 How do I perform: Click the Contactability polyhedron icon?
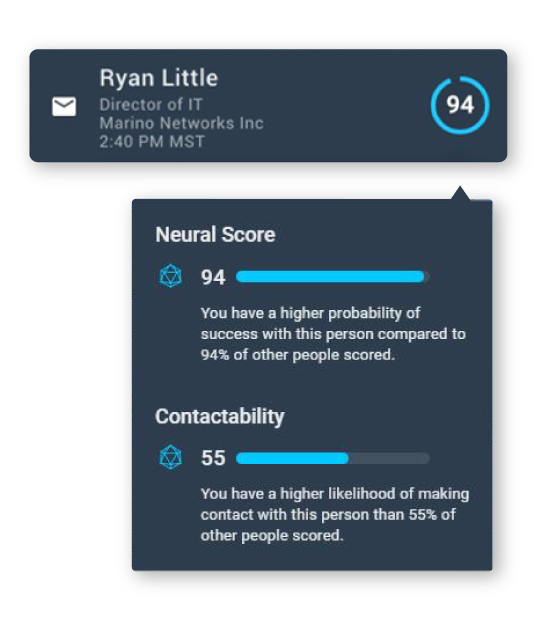[x=170, y=457]
